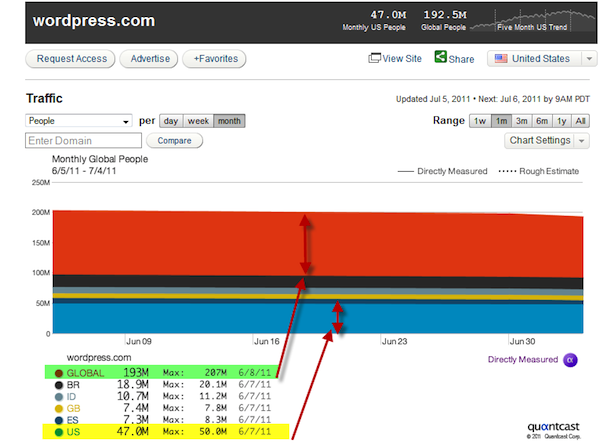Click the ES legend row label
This screenshot has height=444, width=600.
[x=72, y=420]
